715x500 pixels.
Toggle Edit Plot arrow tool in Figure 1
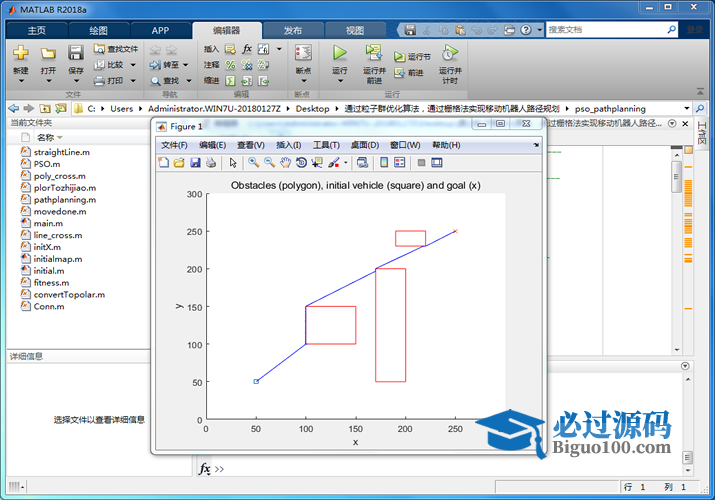point(233,162)
